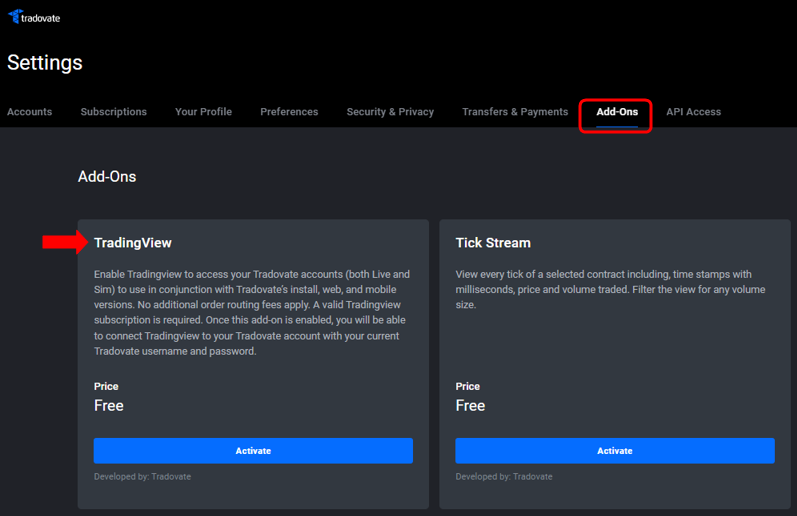This screenshot has height=516, width=797.
Task: Activate the TradingView add-on
Action: click(253, 450)
